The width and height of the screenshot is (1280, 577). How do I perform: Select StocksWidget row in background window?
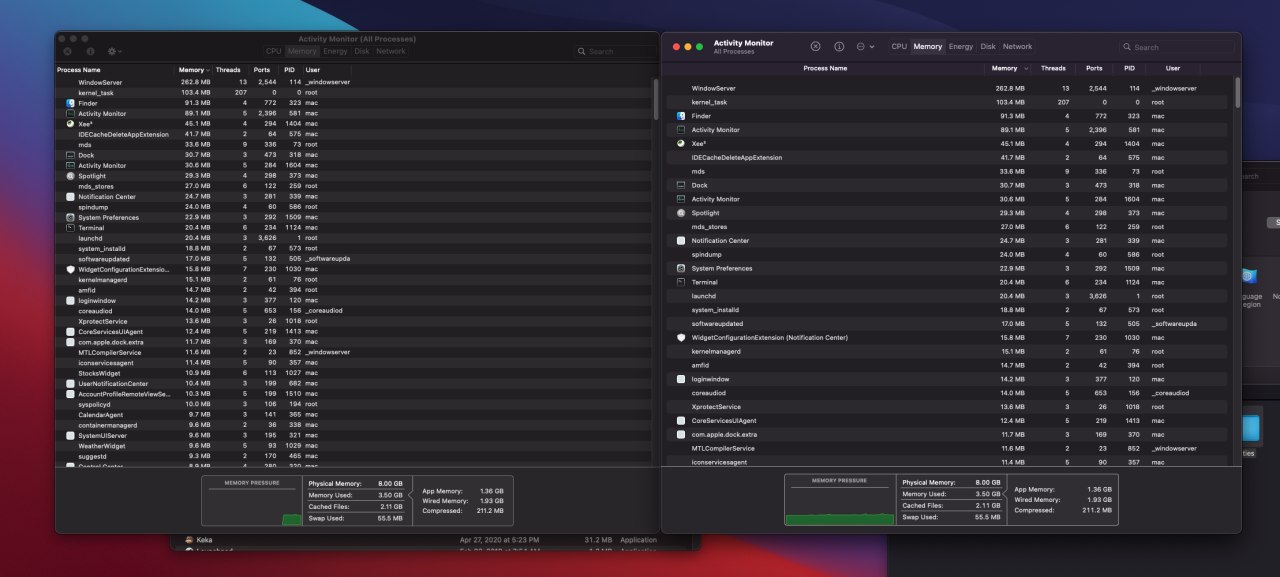click(354, 373)
